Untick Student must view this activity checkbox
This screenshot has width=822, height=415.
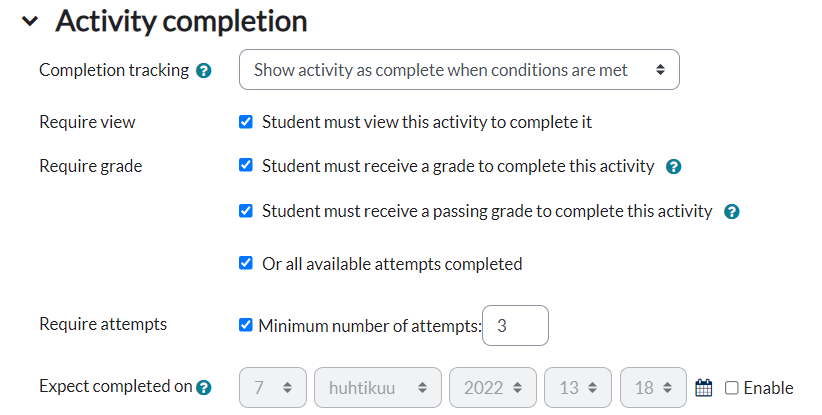pos(246,122)
